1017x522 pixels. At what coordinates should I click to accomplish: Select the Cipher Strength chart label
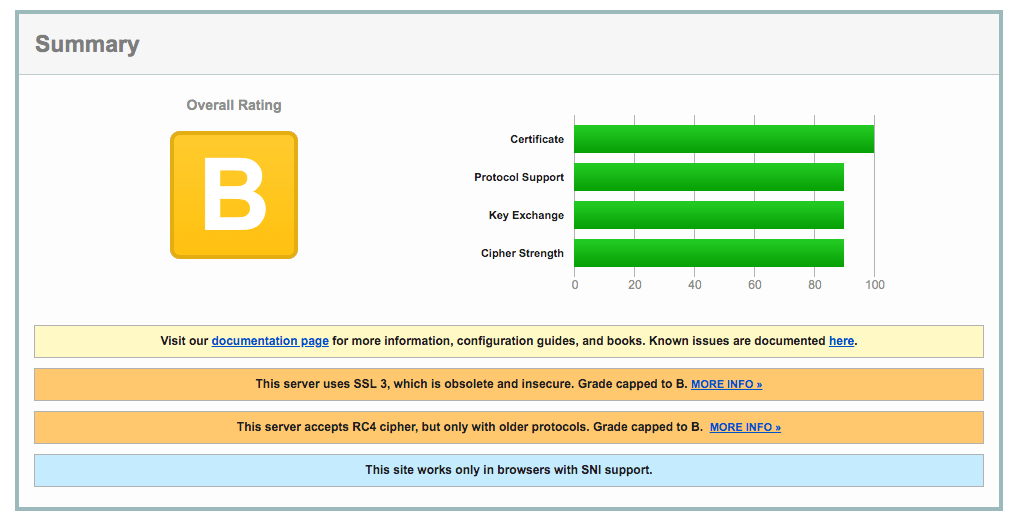click(522, 253)
